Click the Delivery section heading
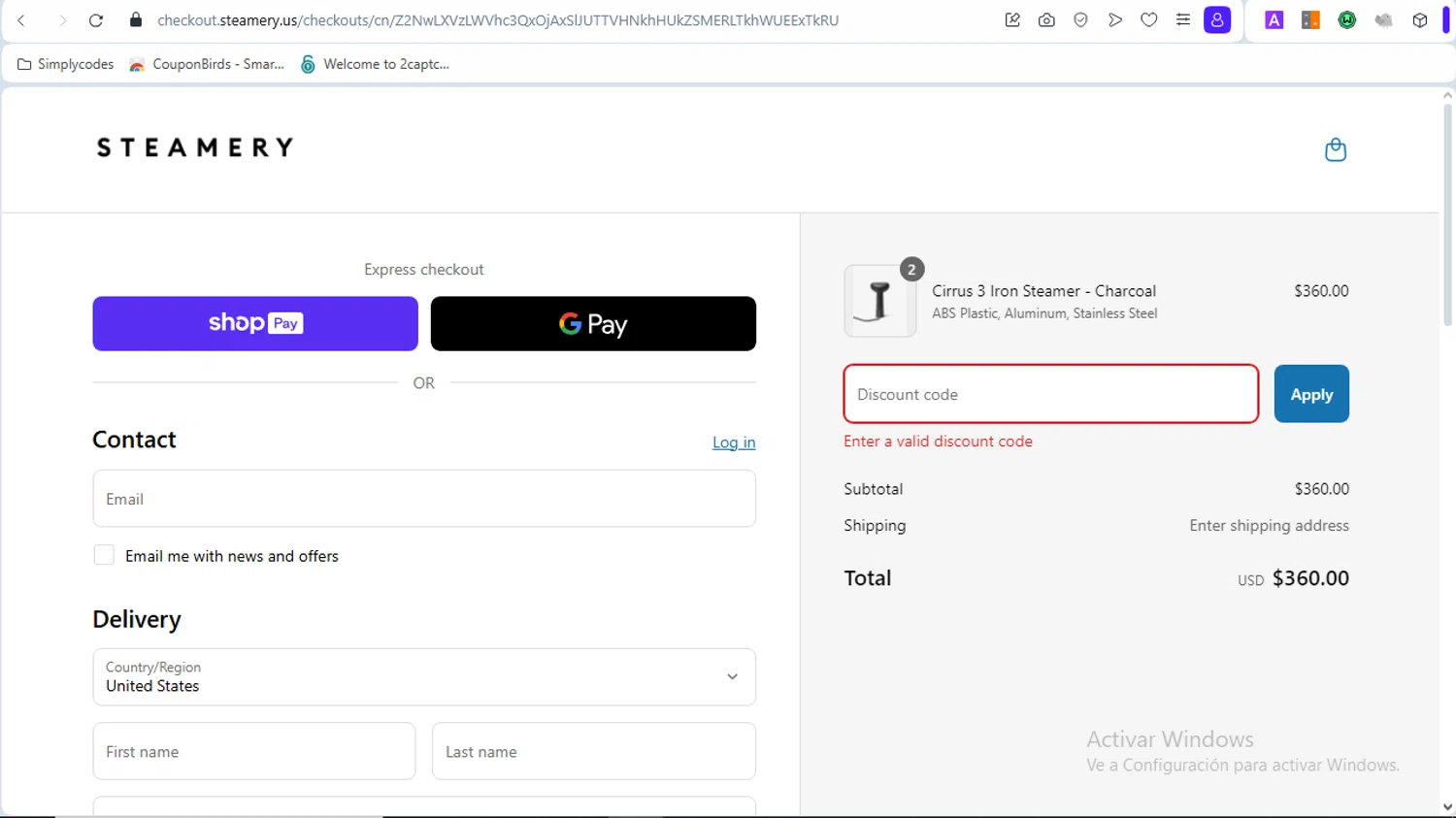1456x818 pixels. click(137, 619)
